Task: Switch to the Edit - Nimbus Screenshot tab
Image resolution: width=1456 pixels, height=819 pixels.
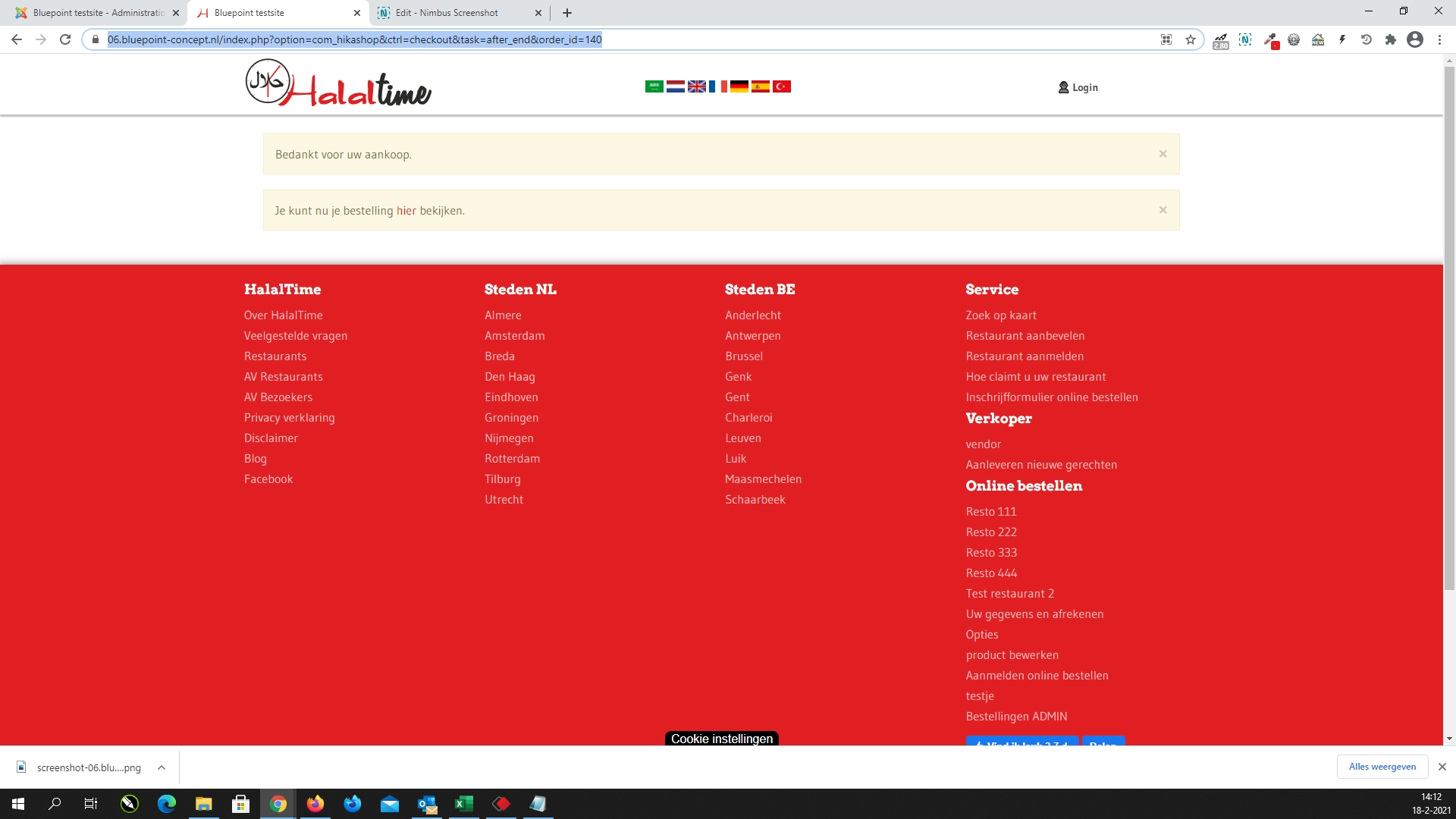Action: (x=447, y=13)
